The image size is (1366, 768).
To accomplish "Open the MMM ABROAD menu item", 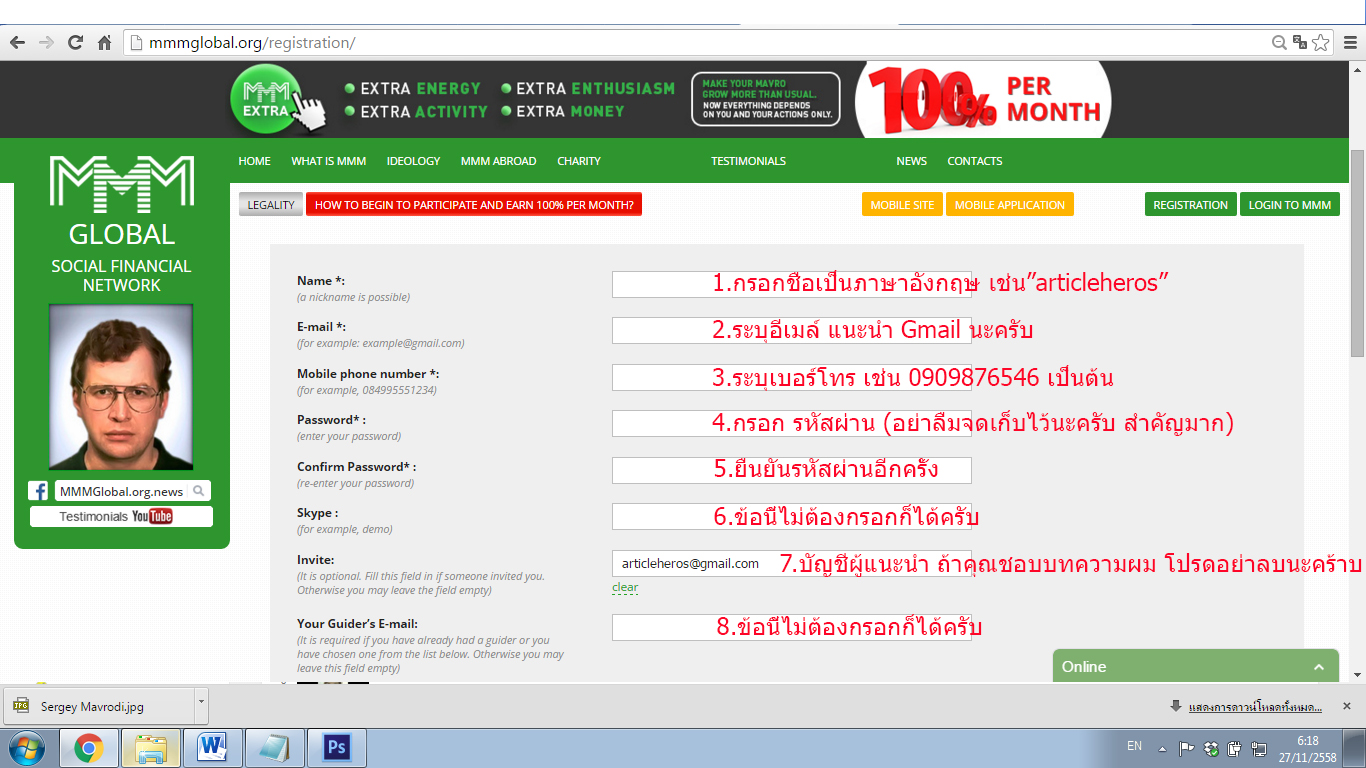I will 498,161.
